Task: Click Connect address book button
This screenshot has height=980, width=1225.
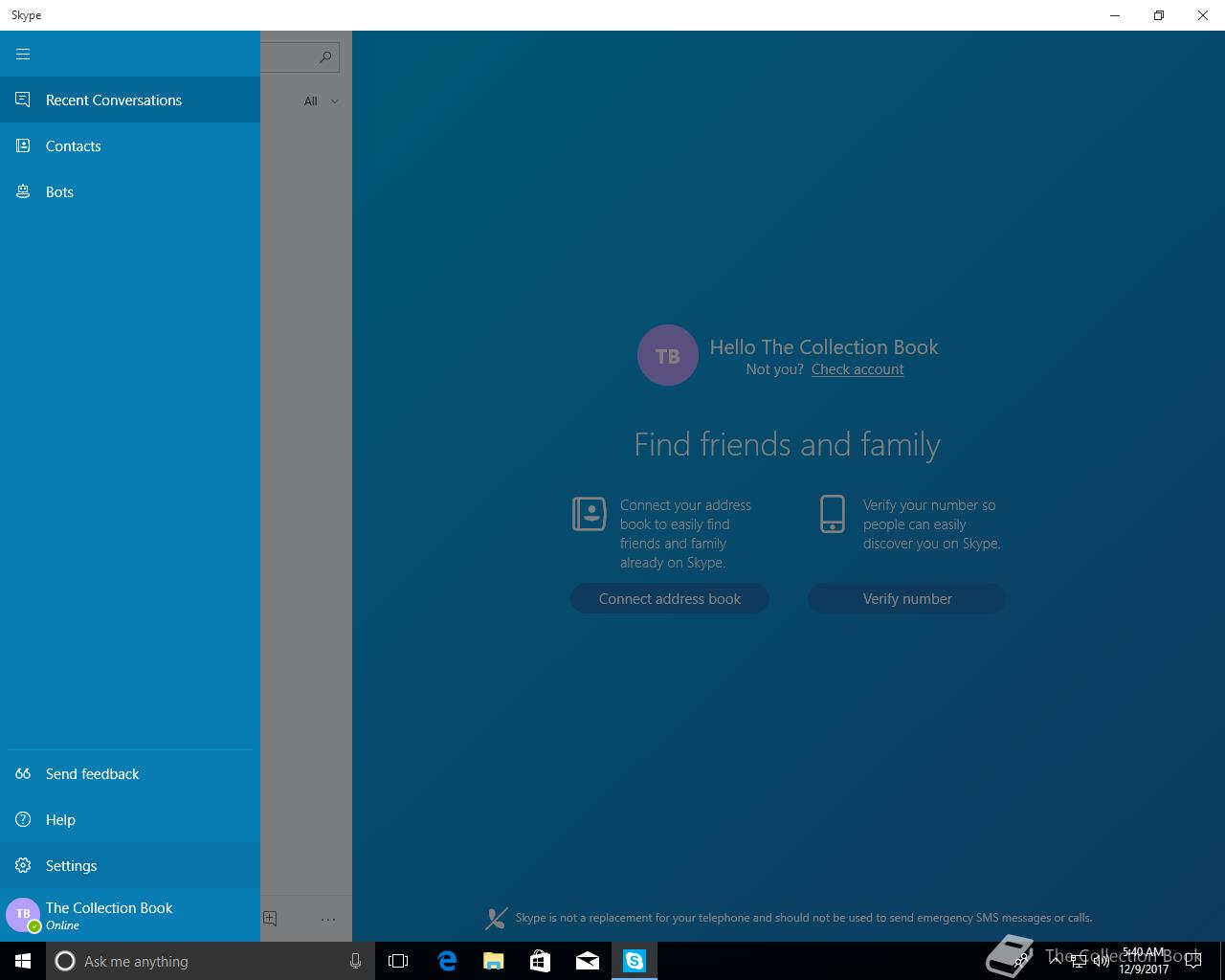Action: tap(670, 598)
